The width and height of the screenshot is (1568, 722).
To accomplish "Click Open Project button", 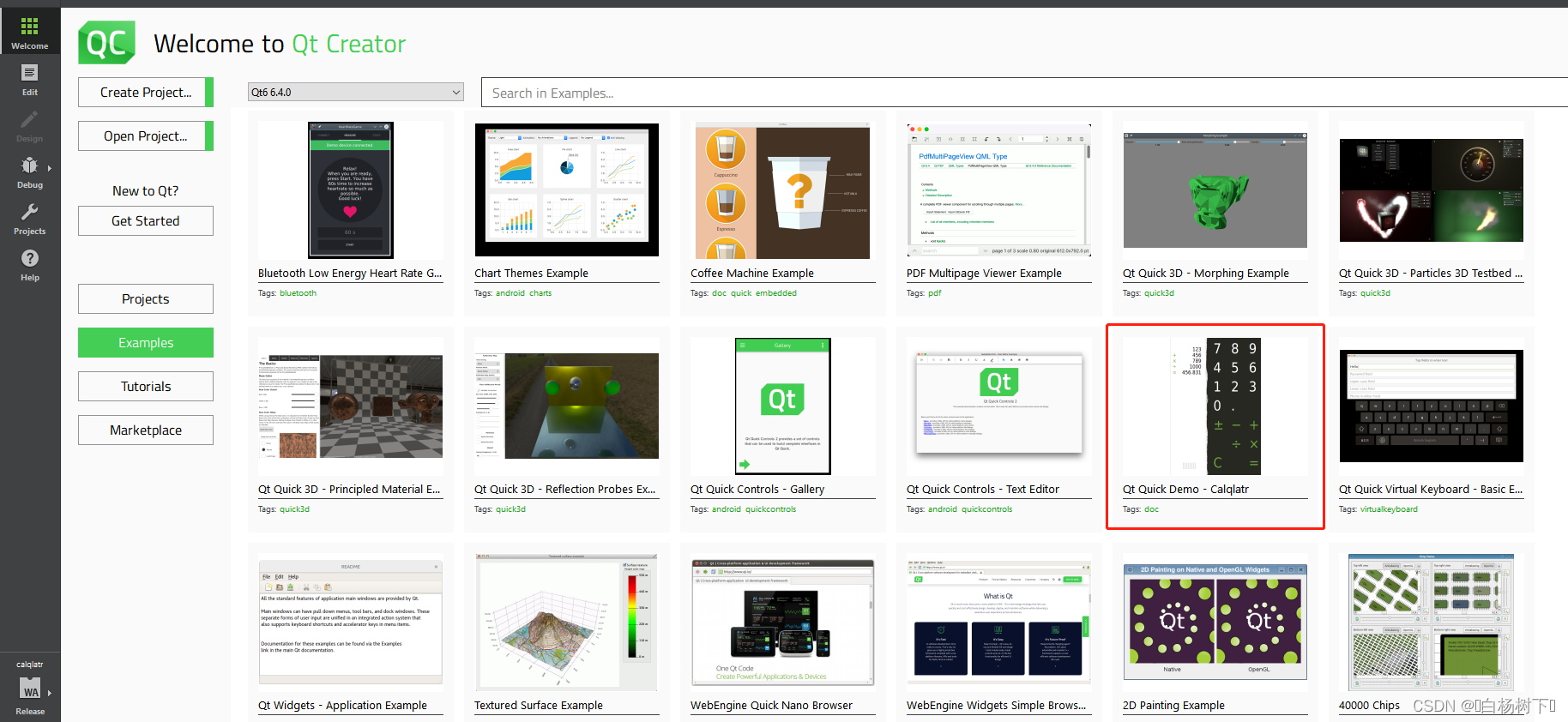I will point(146,135).
